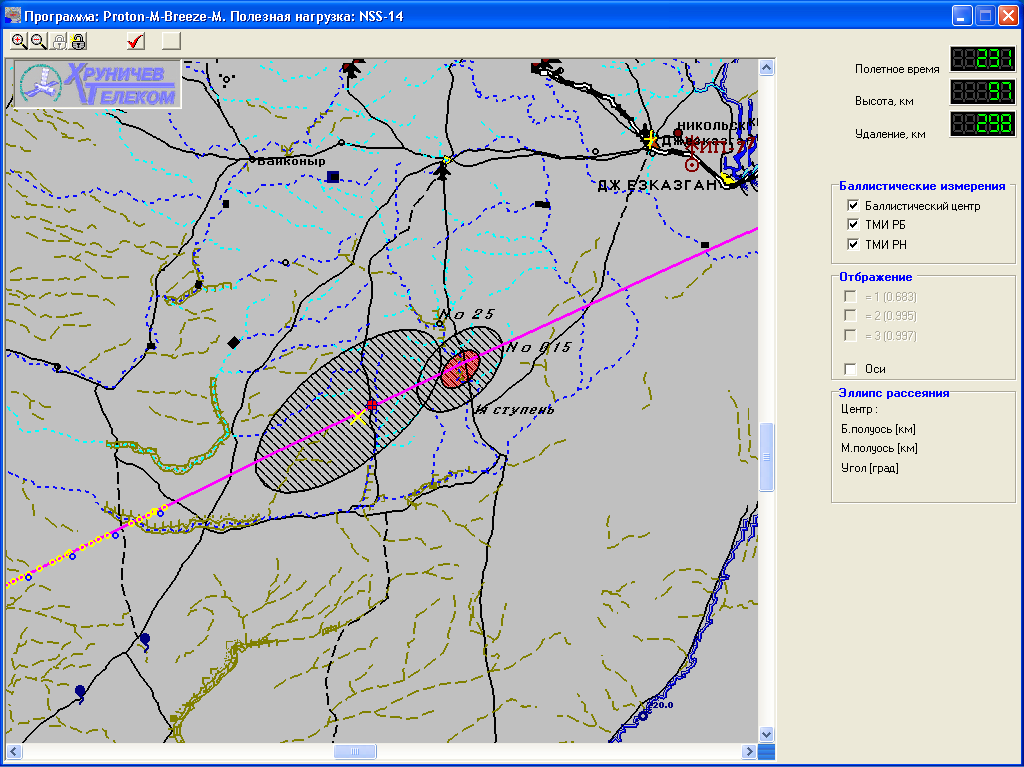Screen dimensions: 1024x767
Task: Click the yellow open padlock icon
Action: (x=78, y=41)
